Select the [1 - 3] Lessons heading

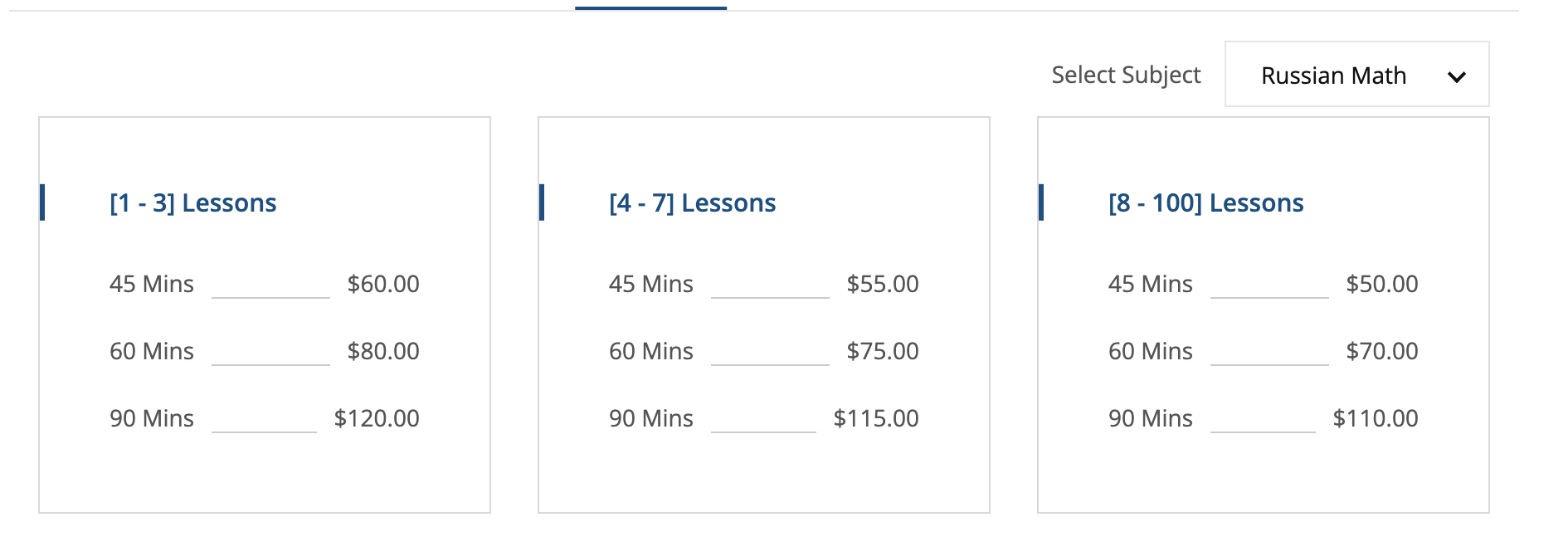tap(193, 202)
